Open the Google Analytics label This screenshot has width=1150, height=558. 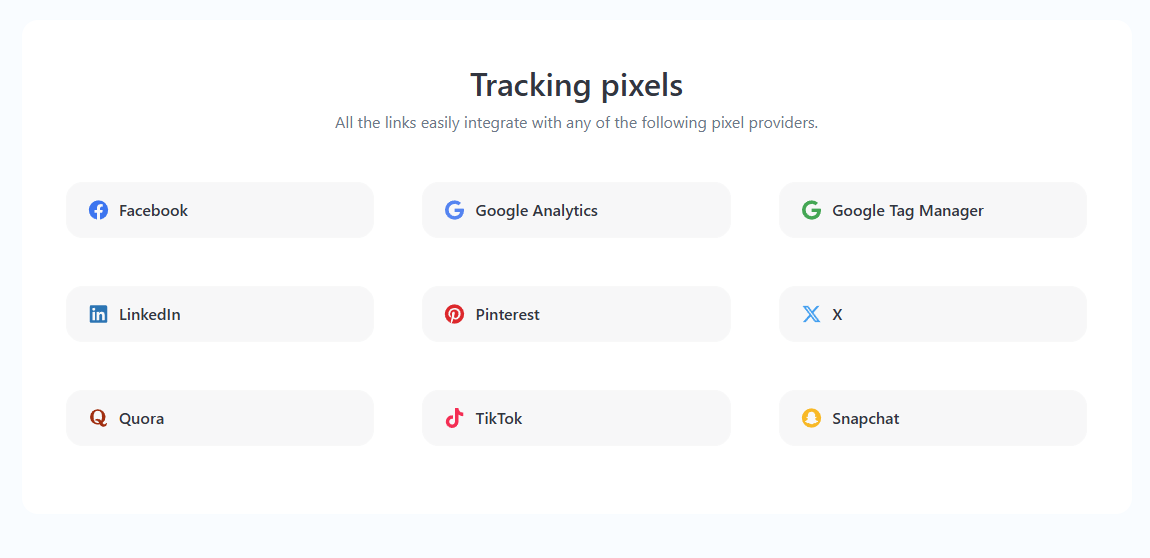tap(536, 210)
